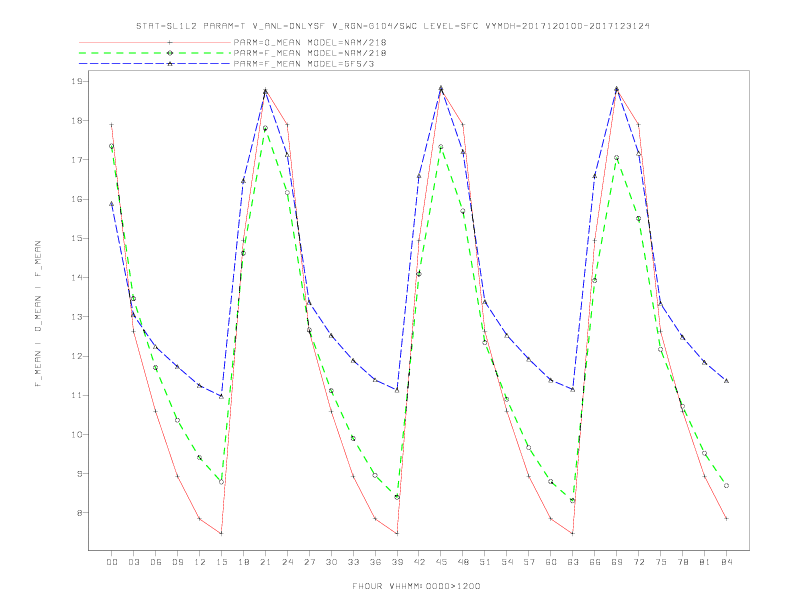The width and height of the screenshot is (792, 612).
Task: Click x-axis tick label 42
Action: click(x=419, y=562)
